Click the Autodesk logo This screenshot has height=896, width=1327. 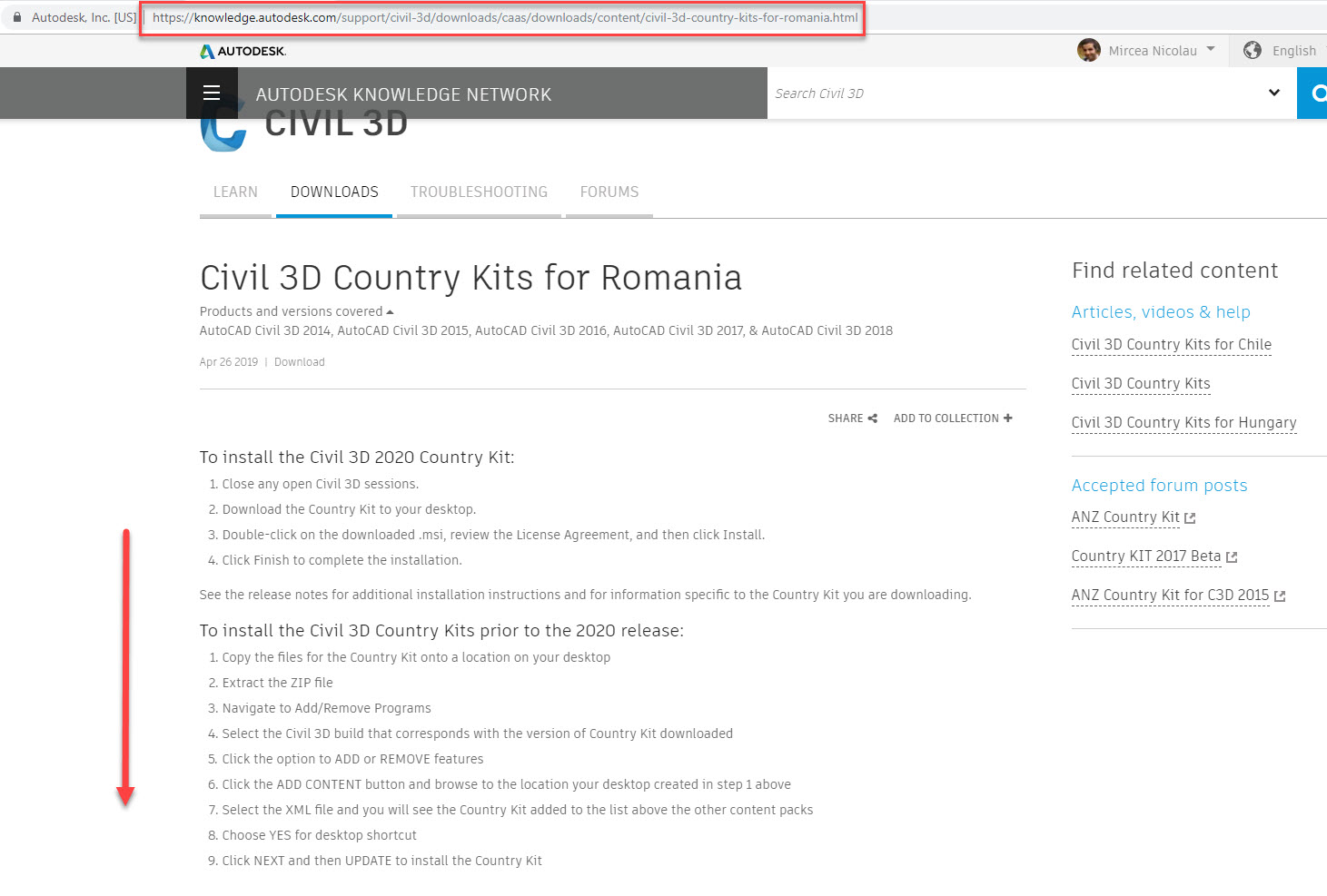pyautogui.click(x=243, y=51)
